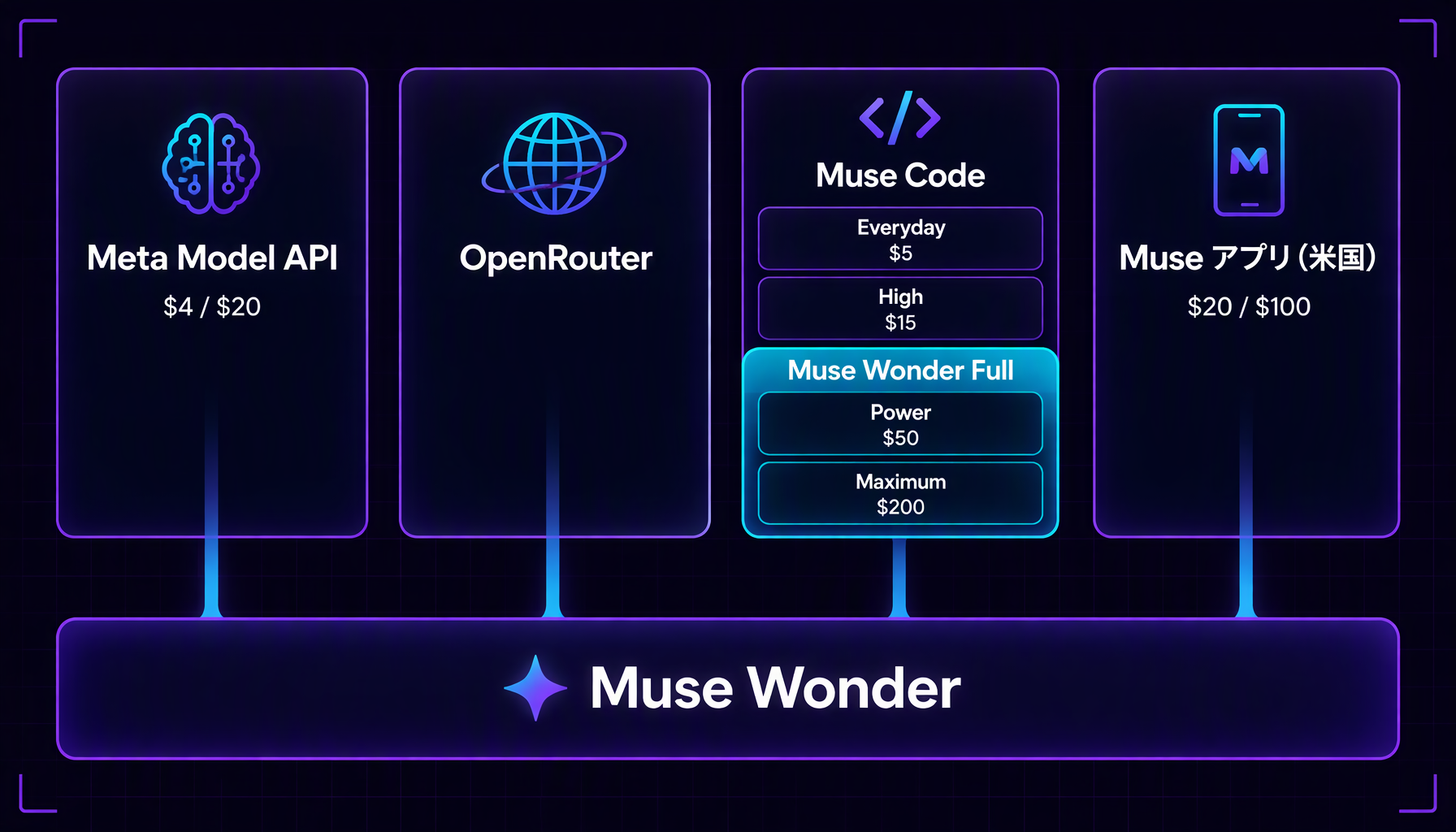Click the $20 / $100 price text

point(1249,306)
